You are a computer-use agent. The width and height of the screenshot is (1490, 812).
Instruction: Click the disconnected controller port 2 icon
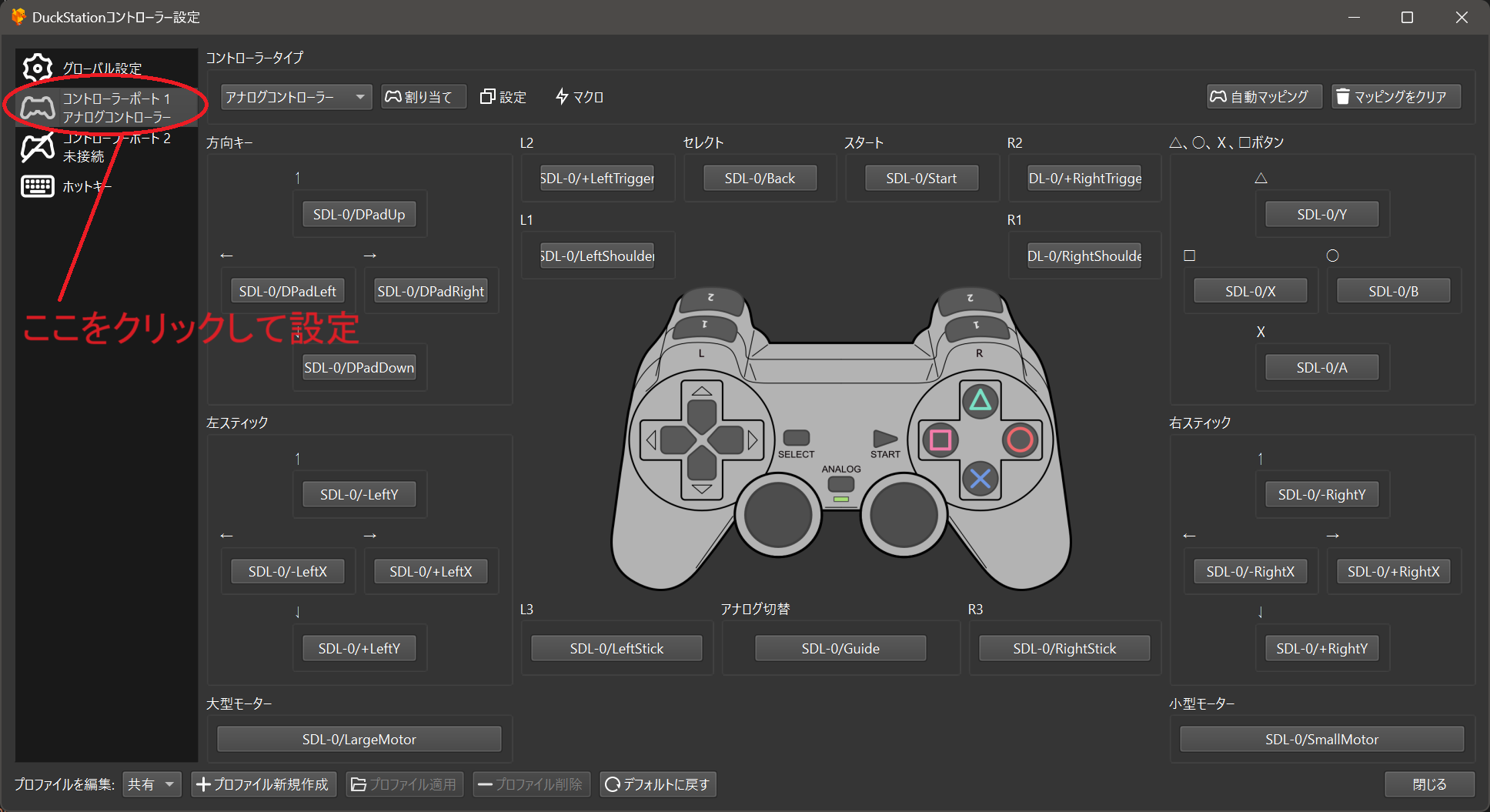(37, 147)
